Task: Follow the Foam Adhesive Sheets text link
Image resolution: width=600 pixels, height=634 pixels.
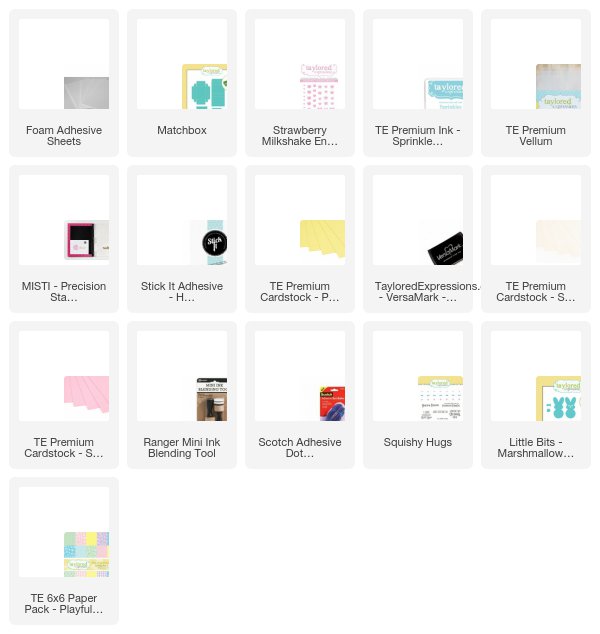Action: click(x=64, y=136)
